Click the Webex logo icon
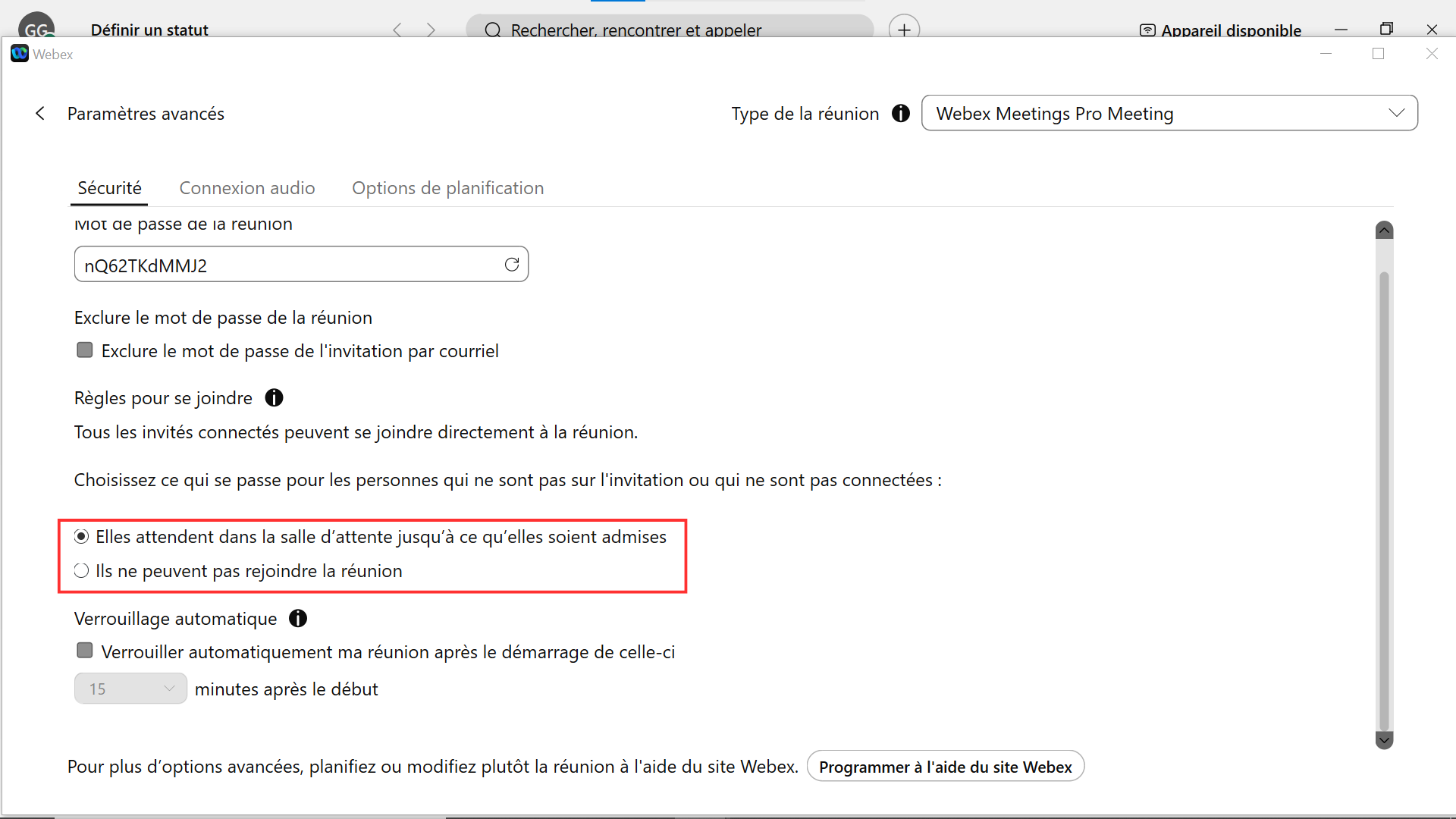The width and height of the screenshot is (1456, 819). [x=20, y=54]
